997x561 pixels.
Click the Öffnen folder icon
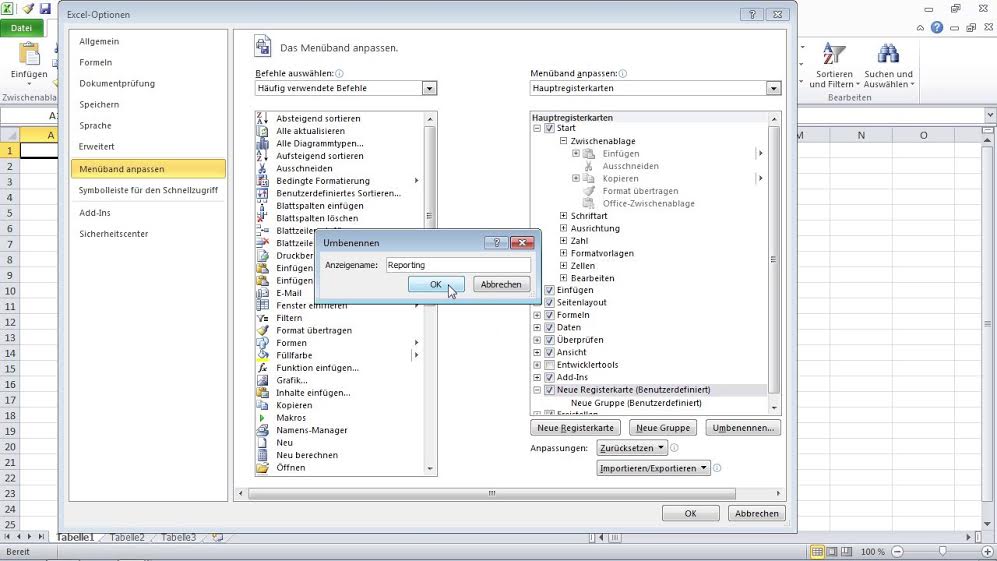262,468
